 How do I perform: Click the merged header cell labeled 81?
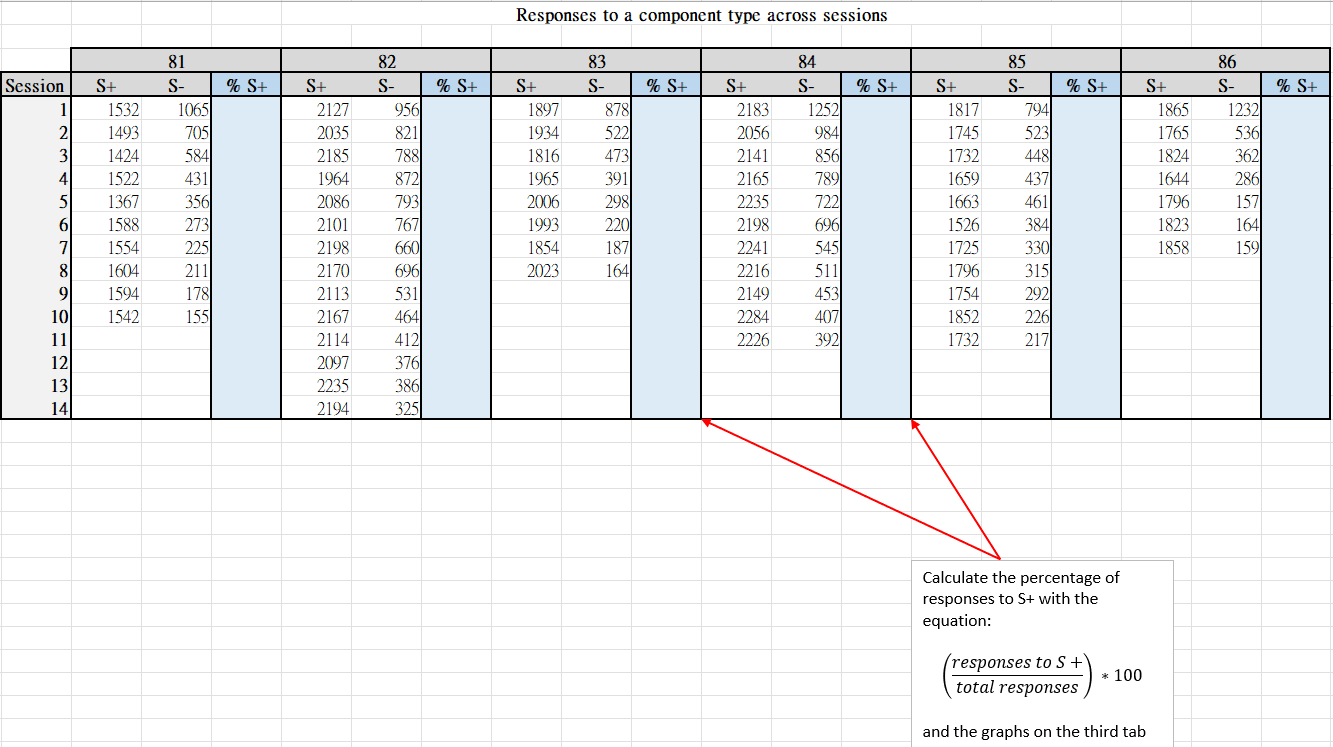pyautogui.click(x=175, y=61)
